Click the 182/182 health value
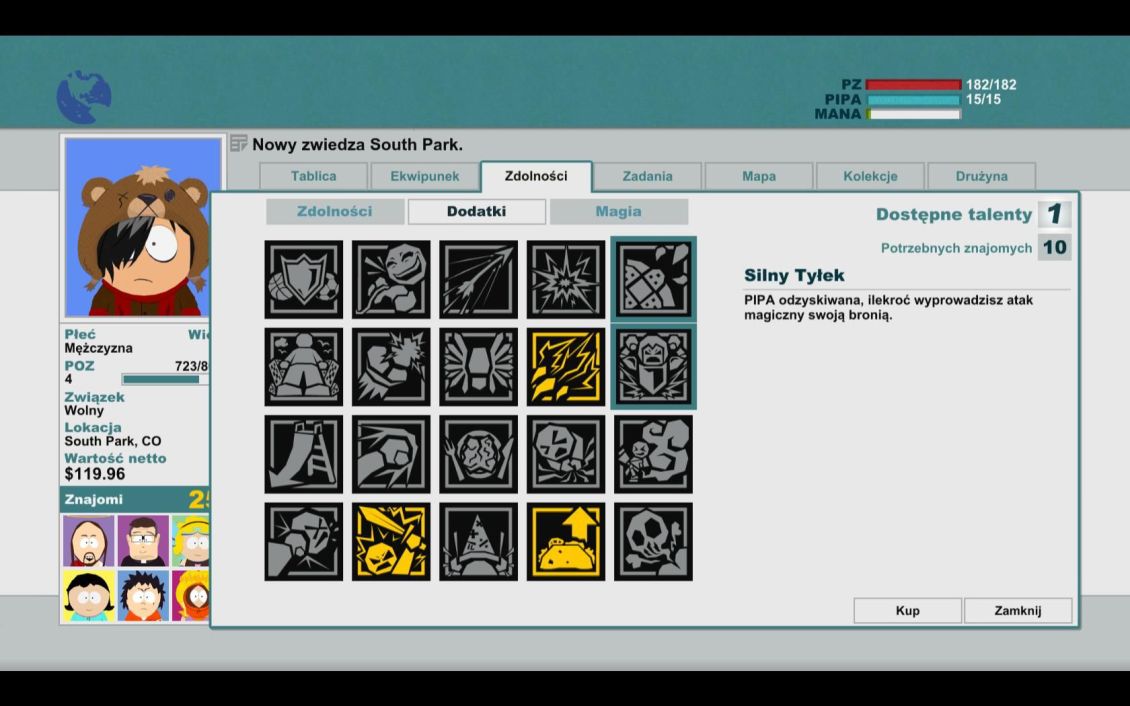The height and width of the screenshot is (706, 1130). [x=991, y=85]
